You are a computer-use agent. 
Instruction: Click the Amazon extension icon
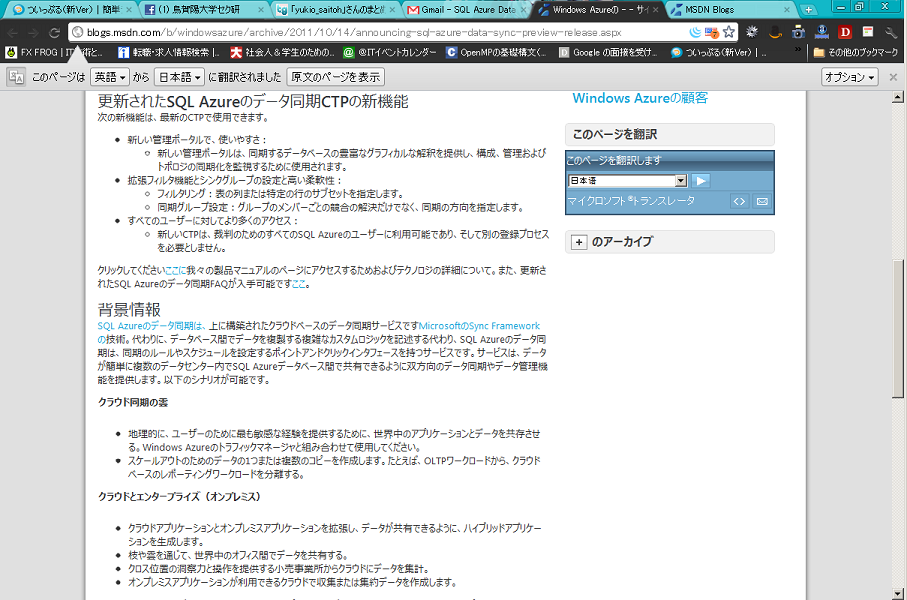pyautogui.click(x=775, y=32)
